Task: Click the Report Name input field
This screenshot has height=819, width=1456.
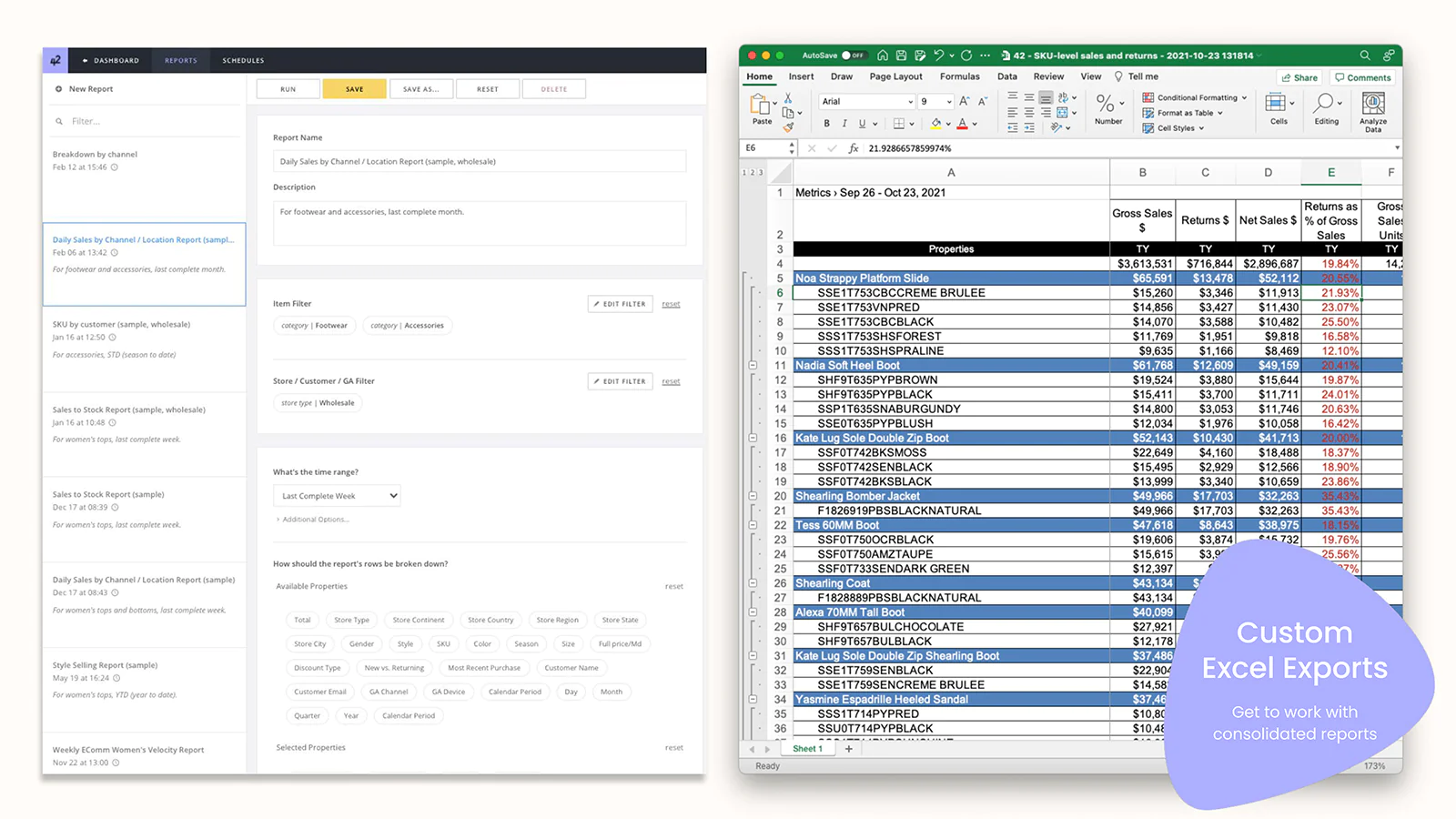Action: click(480, 161)
